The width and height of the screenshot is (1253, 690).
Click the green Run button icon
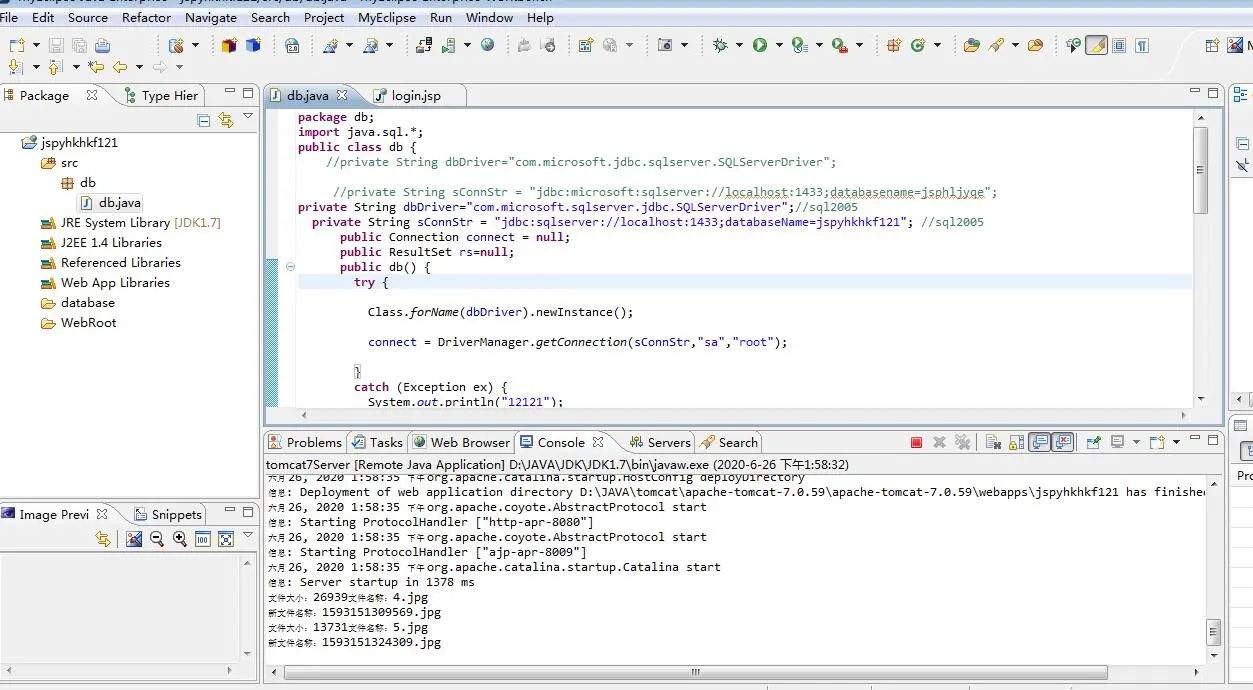coord(760,45)
